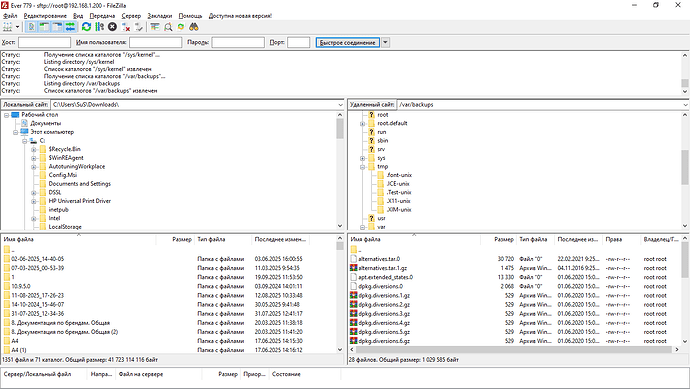This screenshot has width=690, height=389.
Task: Expand the remote root.default folder node
Action: (x=362, y=124)
